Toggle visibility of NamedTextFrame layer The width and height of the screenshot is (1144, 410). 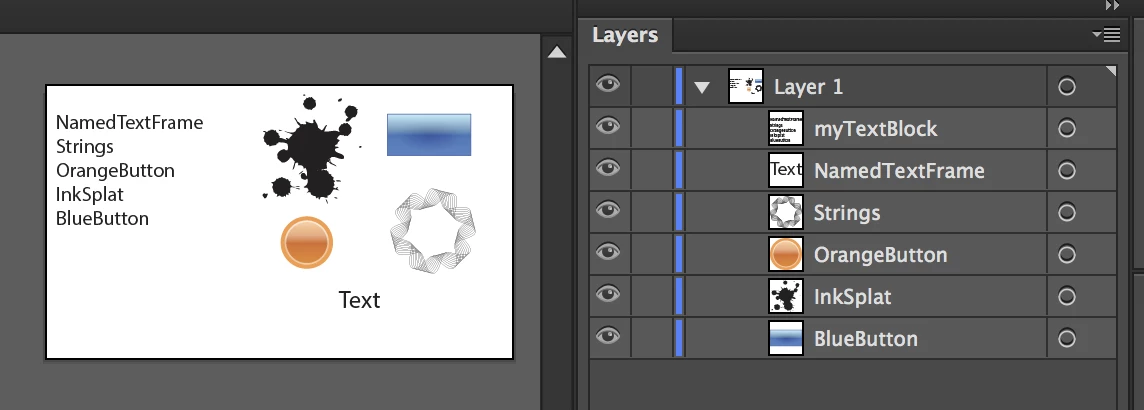tap(608, 168)
